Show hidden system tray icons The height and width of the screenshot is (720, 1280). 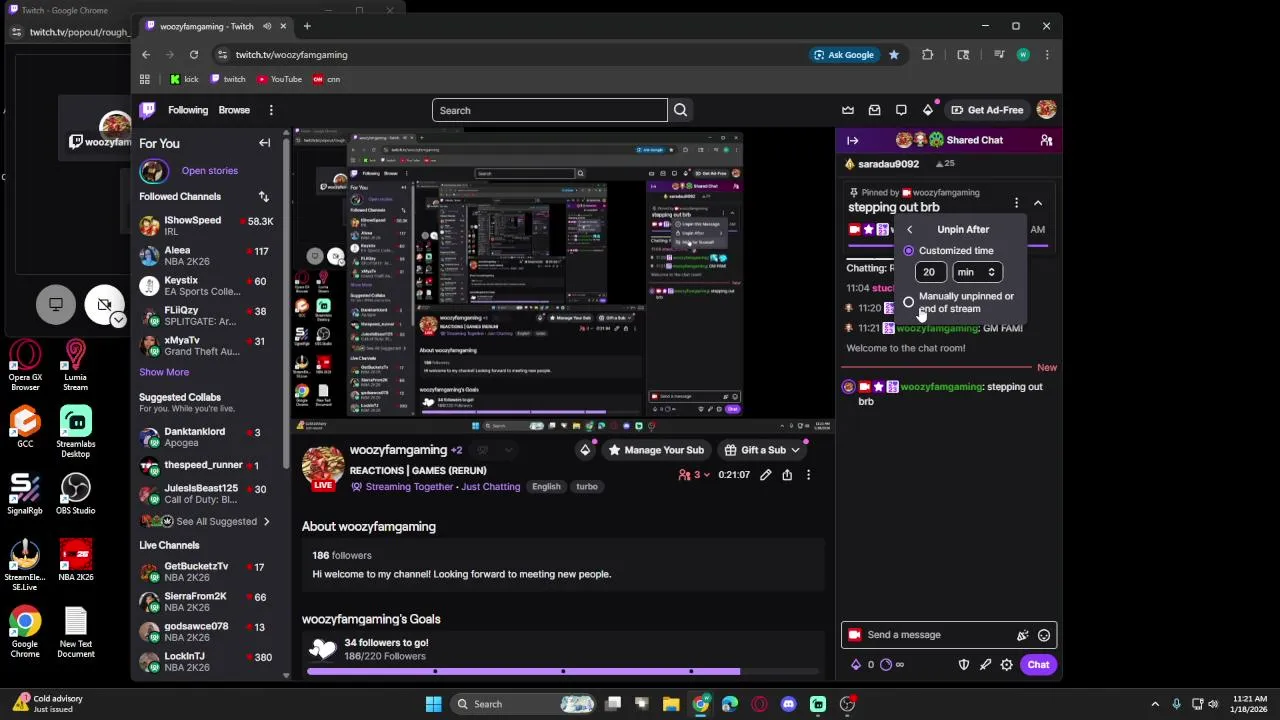point(1154,704)
